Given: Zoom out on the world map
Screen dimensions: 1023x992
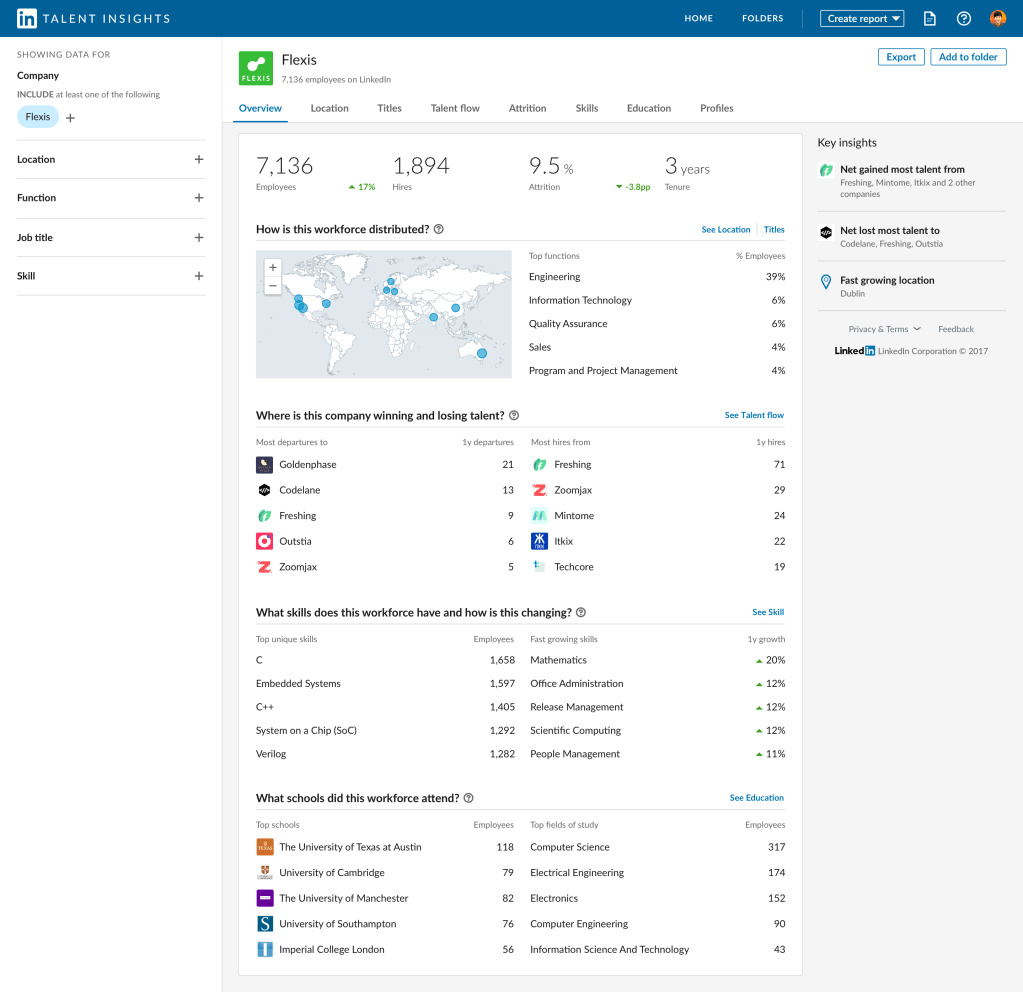Looking at the screenshot, I should (x=271, y=285).
